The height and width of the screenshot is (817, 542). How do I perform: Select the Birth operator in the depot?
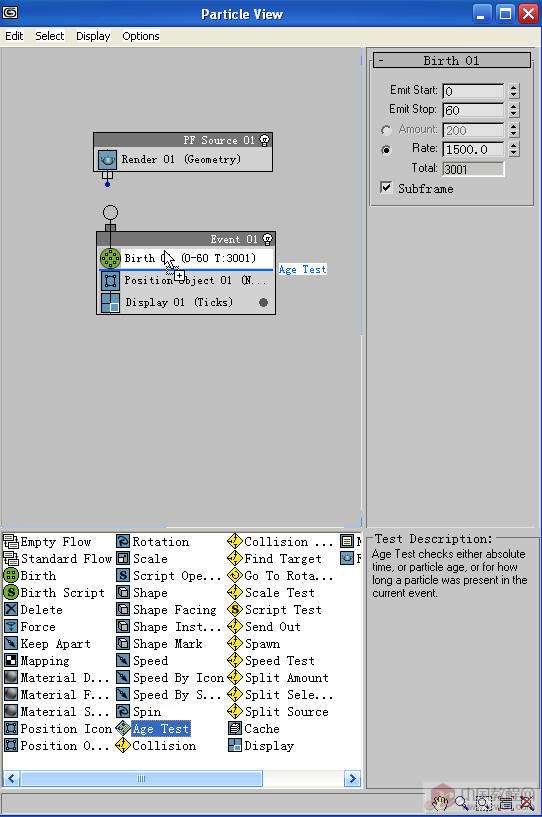tap(30, 576)
